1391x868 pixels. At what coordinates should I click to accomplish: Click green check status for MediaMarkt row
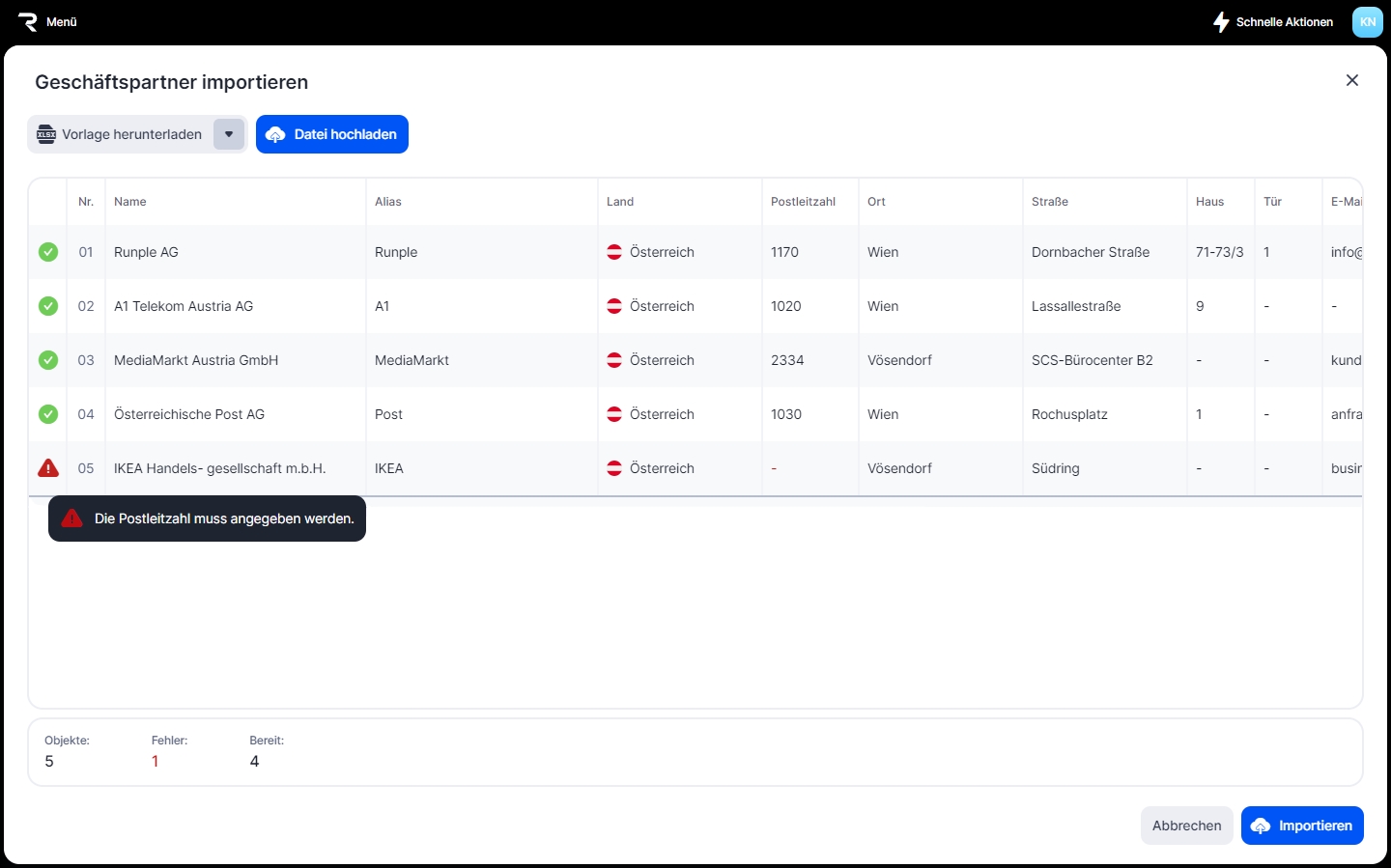[x=48, y=360]
